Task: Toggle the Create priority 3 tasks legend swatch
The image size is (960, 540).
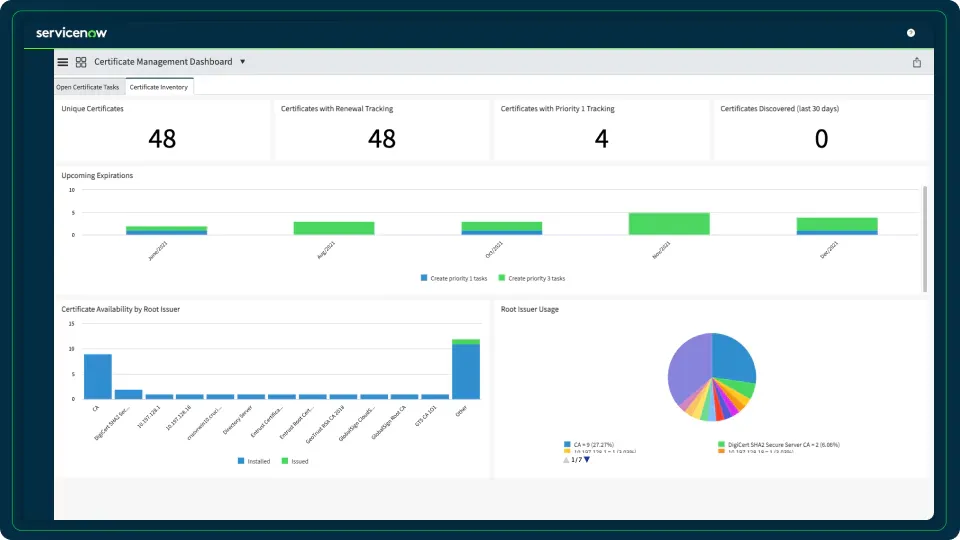Action: 502,278
